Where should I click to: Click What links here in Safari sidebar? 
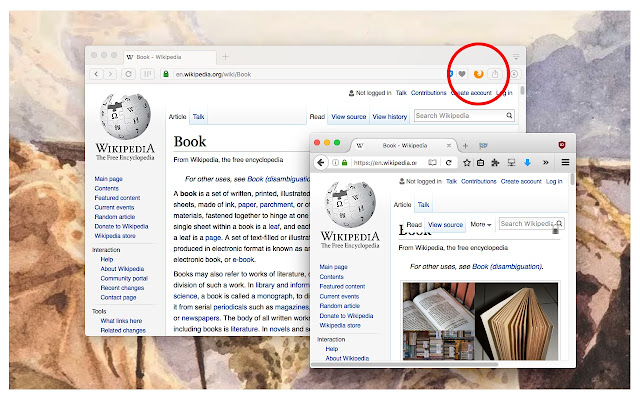[121, 321]
